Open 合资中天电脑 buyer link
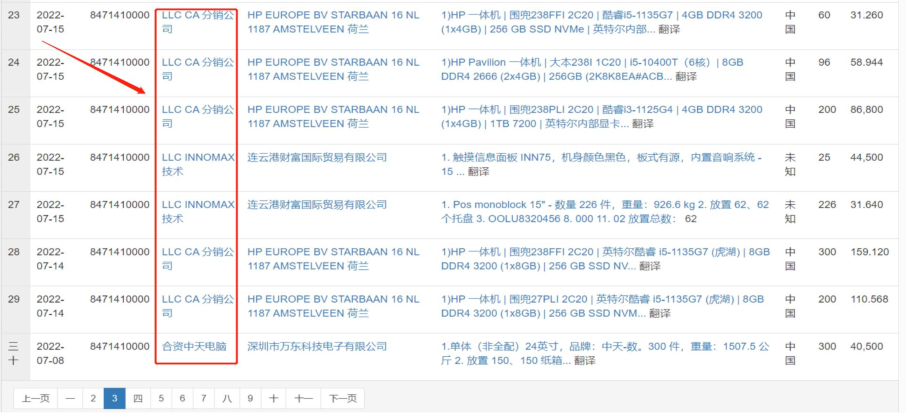 (x=194, y=346)
